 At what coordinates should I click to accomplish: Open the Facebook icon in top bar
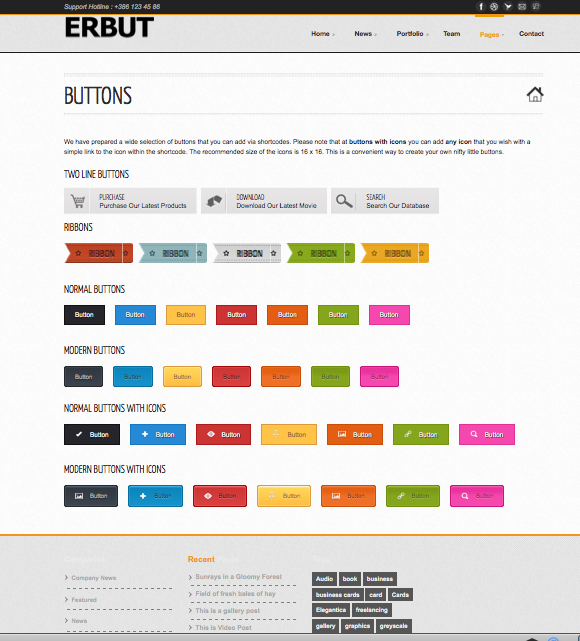click(481, 7)
